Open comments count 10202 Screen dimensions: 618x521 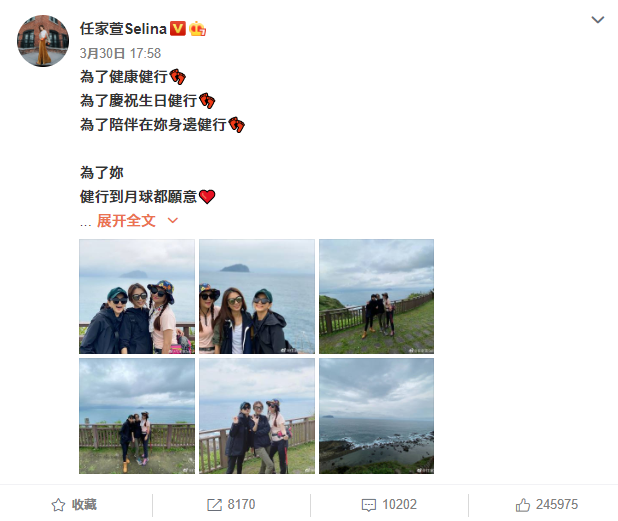(399, 504)
